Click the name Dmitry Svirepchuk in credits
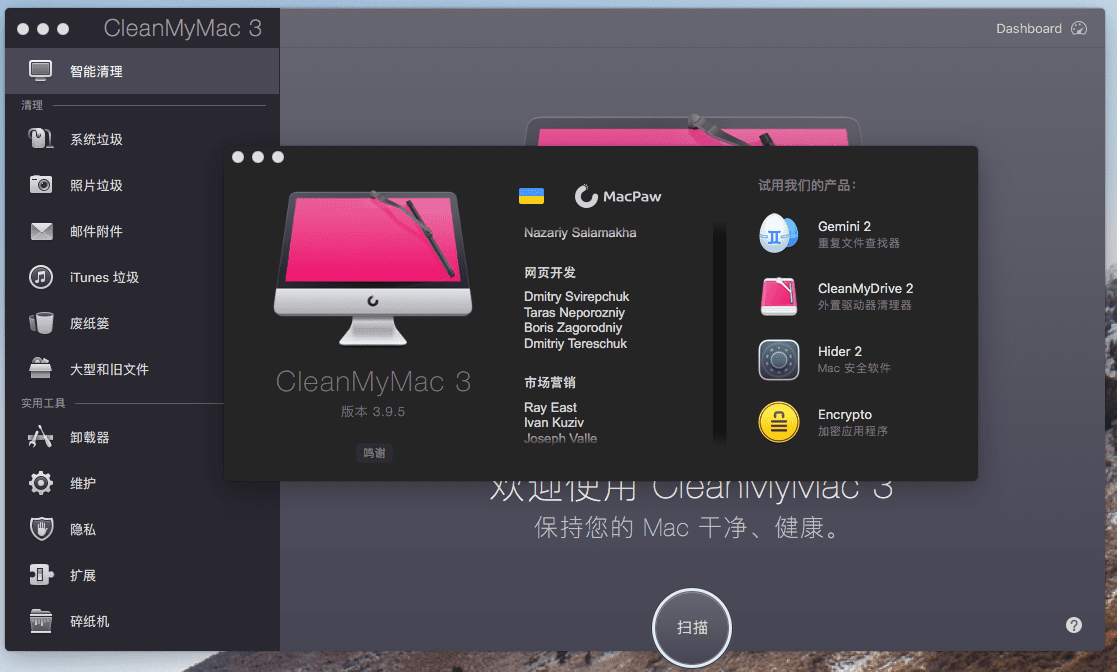The width and height of the screenshot is (1117, 672). coord(576,296)
